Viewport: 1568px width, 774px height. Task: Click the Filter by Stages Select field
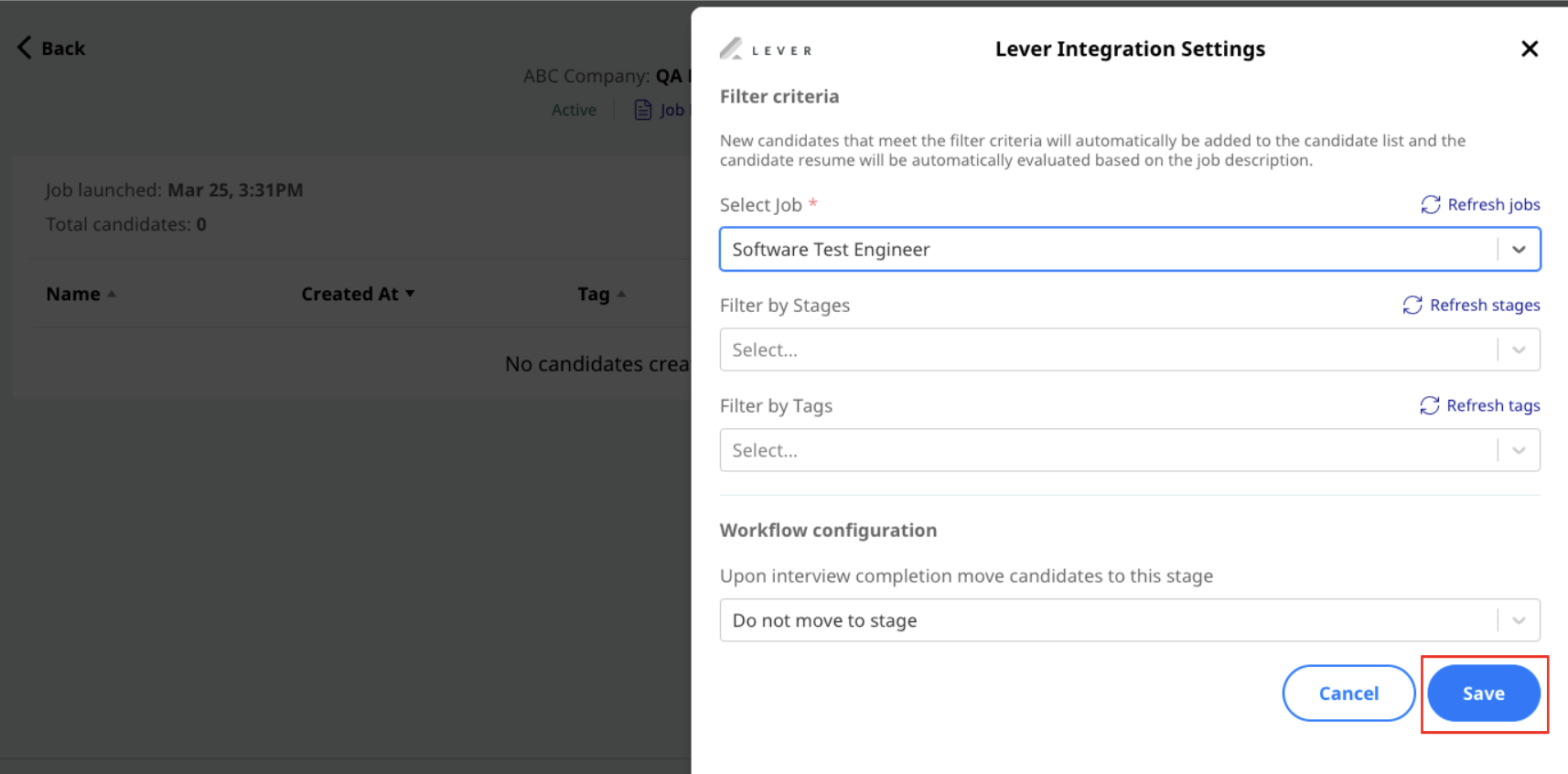click(x=1130, y=350)
